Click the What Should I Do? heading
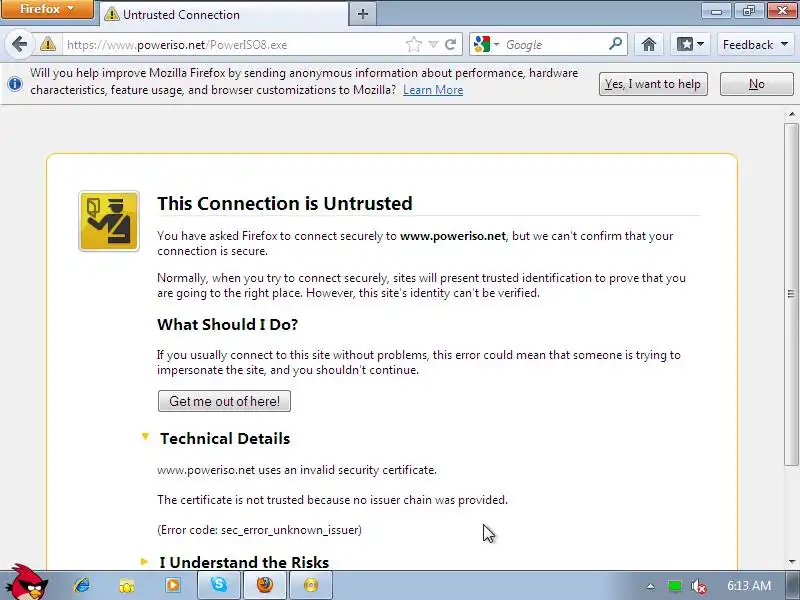 tap(228, 324)
